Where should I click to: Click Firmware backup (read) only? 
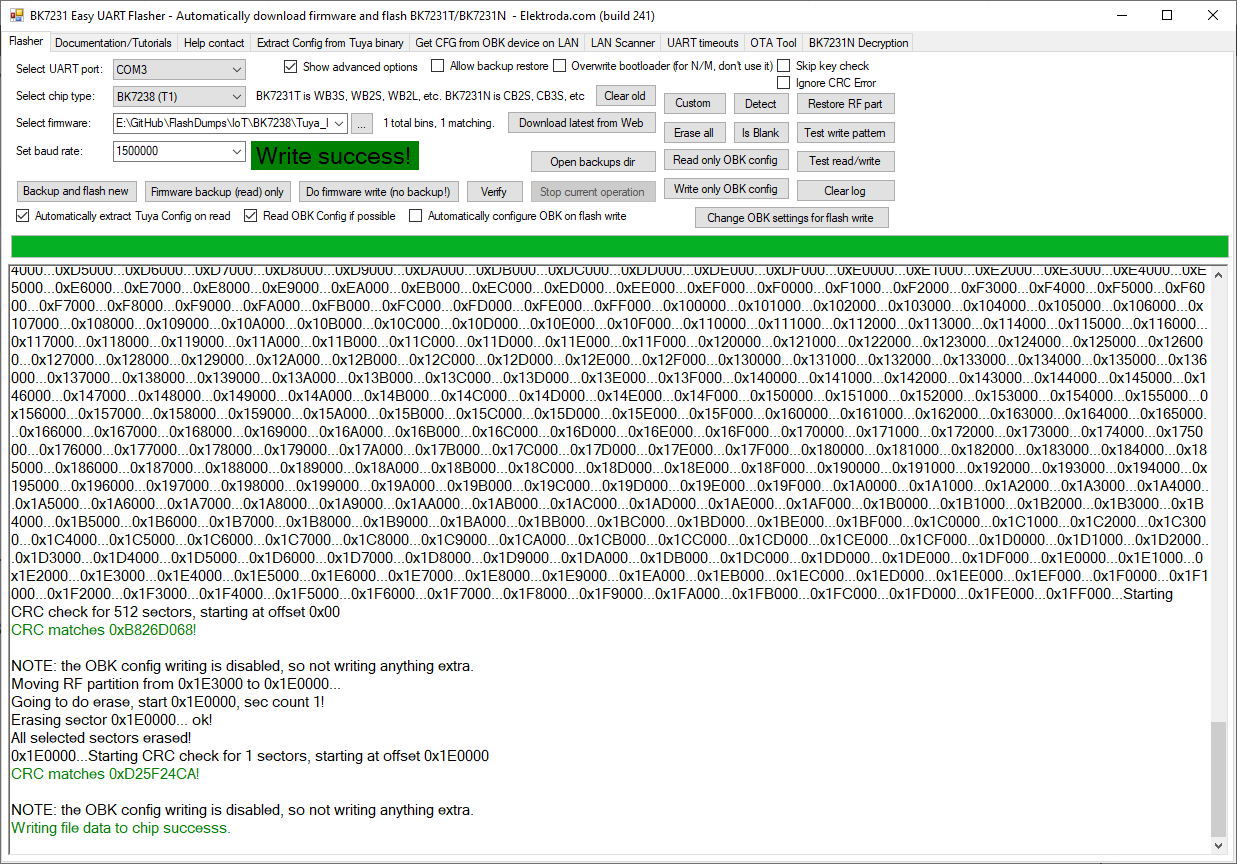click(217, 191)
